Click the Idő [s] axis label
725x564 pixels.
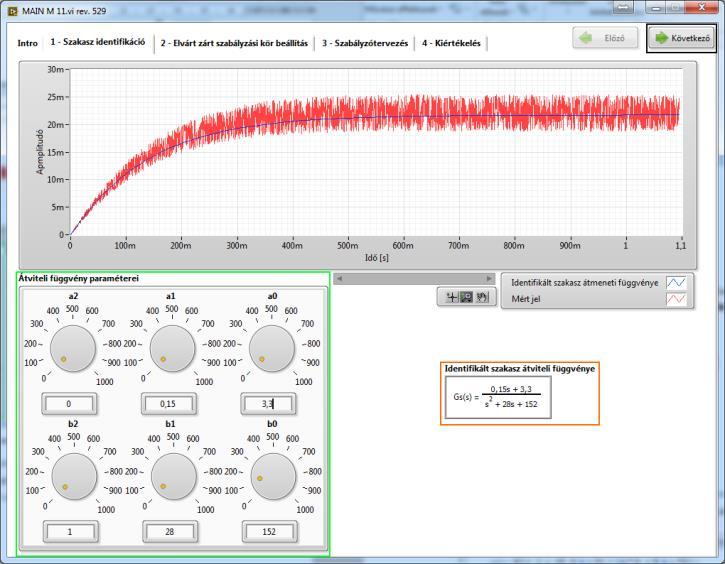pyautogui.click(x=376, y=257)
